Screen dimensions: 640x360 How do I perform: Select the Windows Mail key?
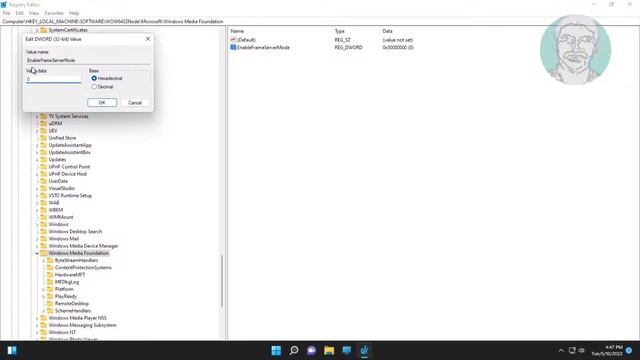tap(64, 239)
